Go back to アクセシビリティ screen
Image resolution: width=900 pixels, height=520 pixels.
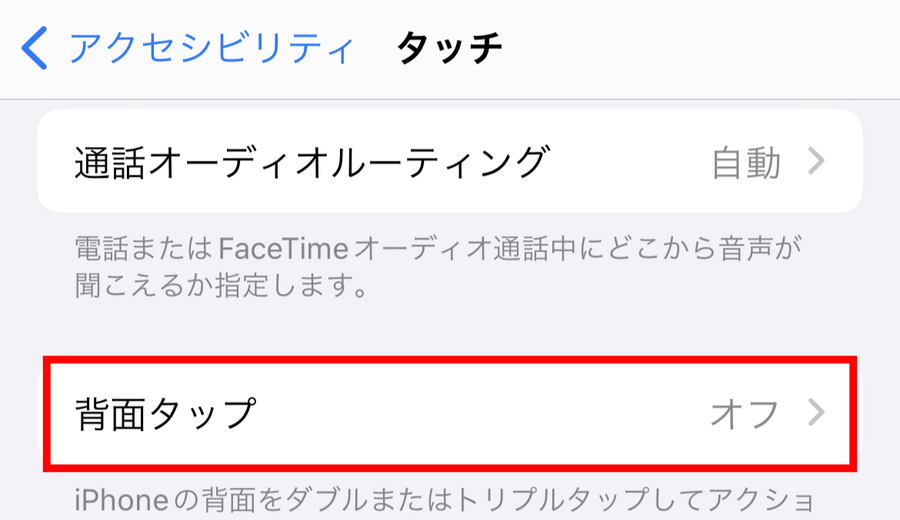coord(210,48)
